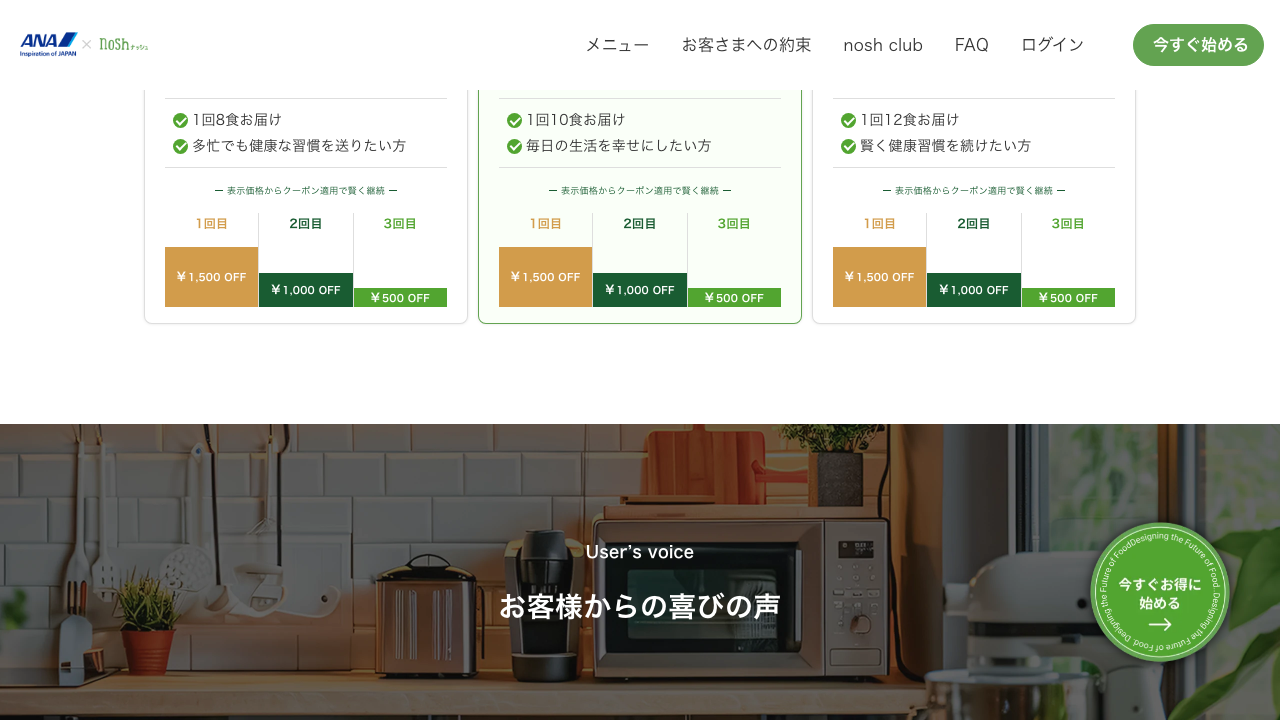Select the 1回10食お届け text
The height and width of the screenshot is (720, 1280).
click(576, 120)
